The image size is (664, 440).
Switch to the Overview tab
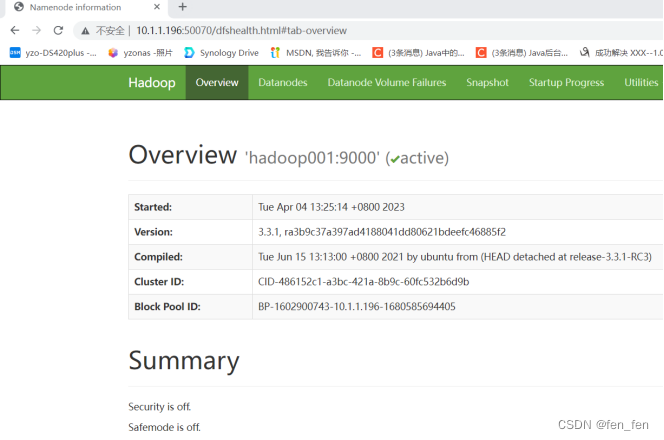pos(217,83)
